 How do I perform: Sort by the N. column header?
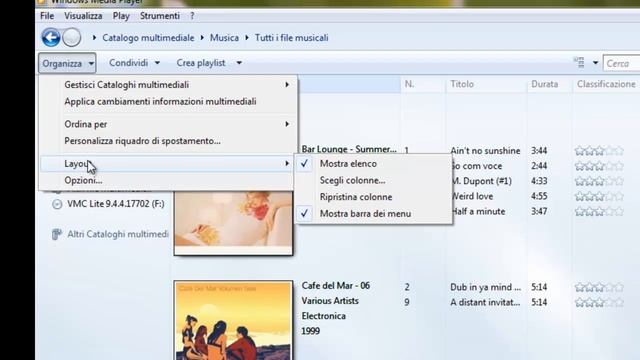(x=422, y=84)
